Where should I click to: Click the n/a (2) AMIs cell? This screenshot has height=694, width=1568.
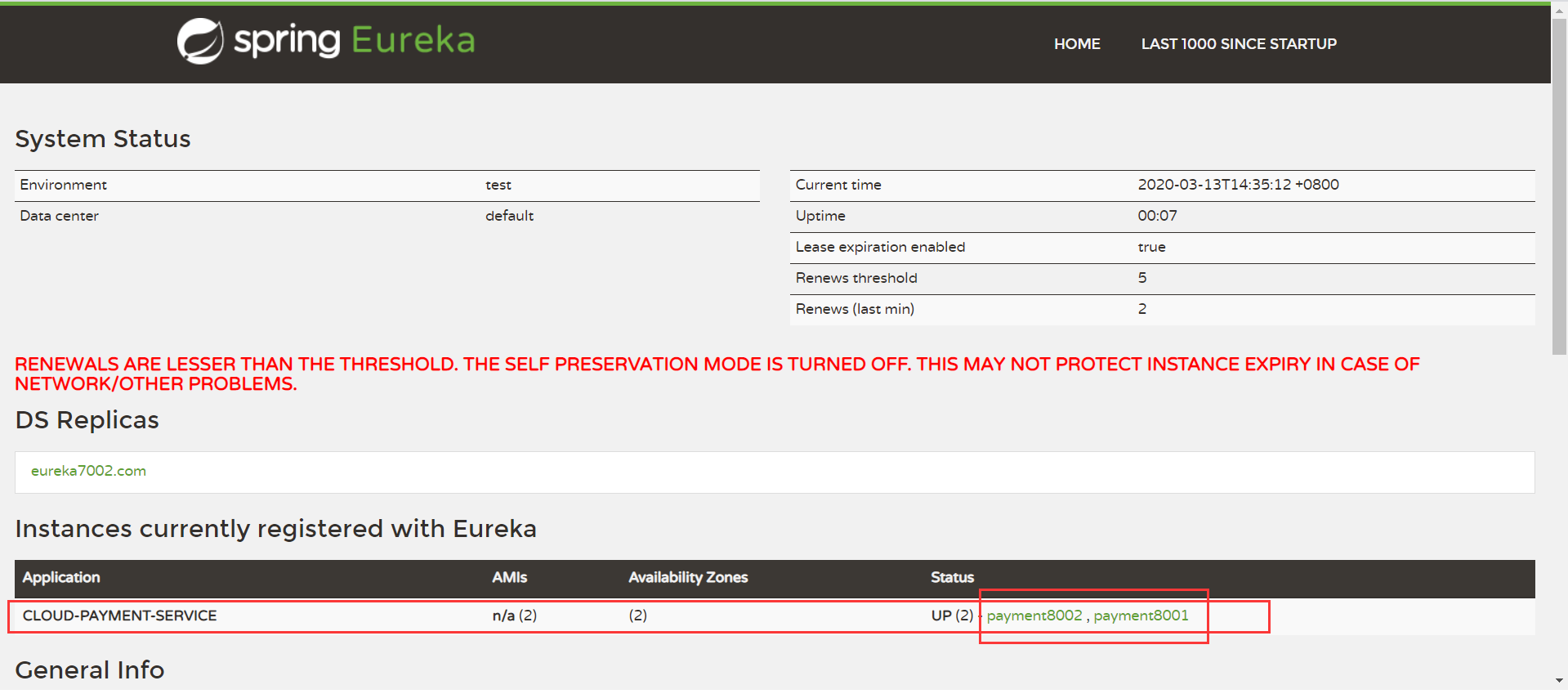(515, 616)
